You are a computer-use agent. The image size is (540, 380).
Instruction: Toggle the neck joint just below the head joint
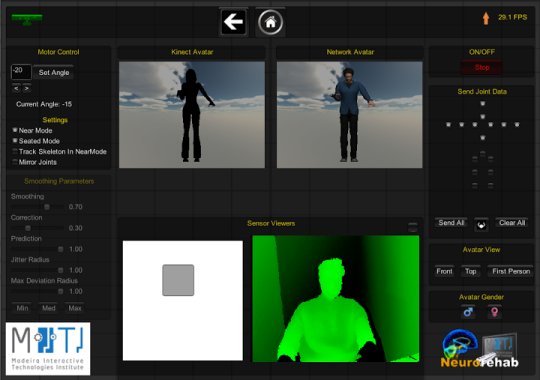coord(482,117)
